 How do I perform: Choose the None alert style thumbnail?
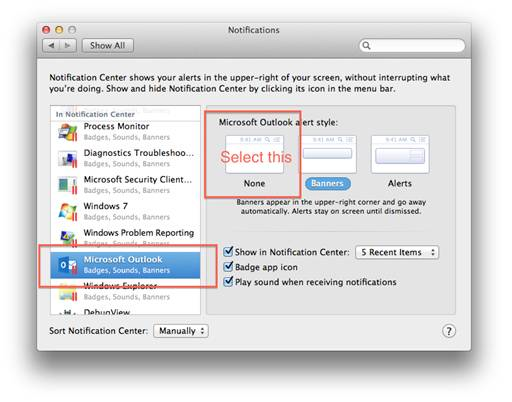point(254,154)
